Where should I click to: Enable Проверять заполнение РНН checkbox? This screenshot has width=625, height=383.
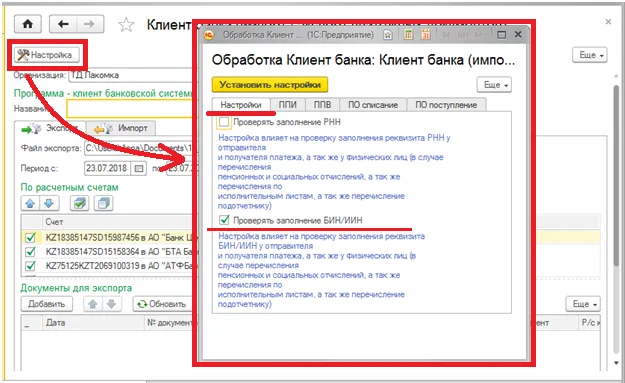[224, 122]
